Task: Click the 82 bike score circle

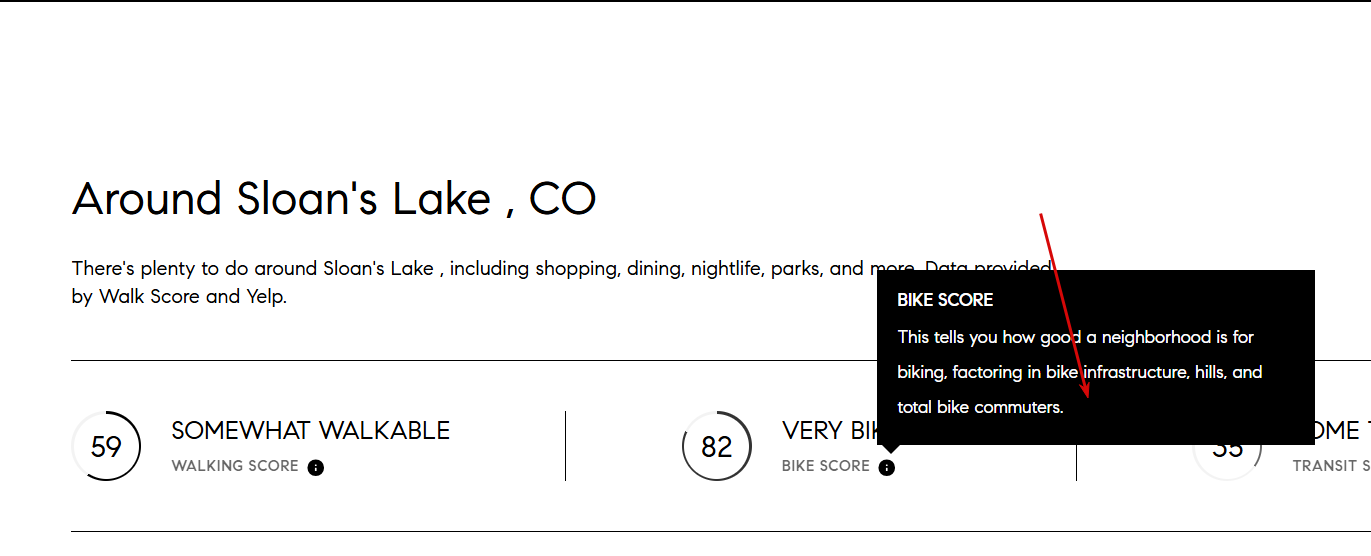Action: [717, 446]
